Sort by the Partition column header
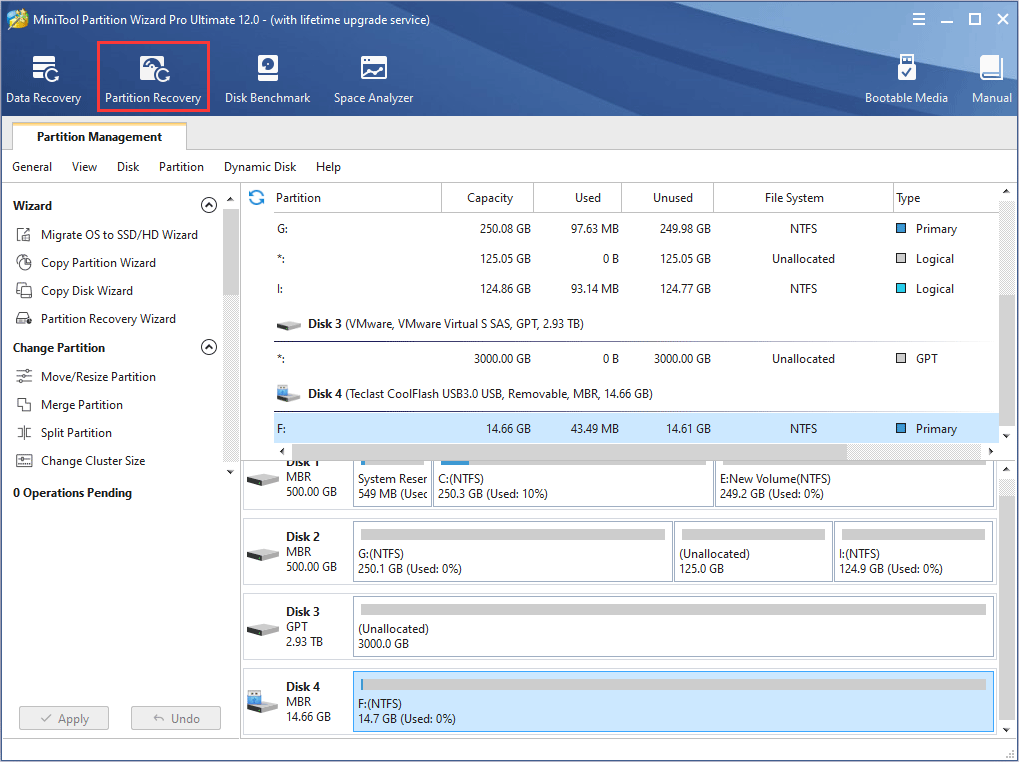1019x762 pixels. point(357,197)
